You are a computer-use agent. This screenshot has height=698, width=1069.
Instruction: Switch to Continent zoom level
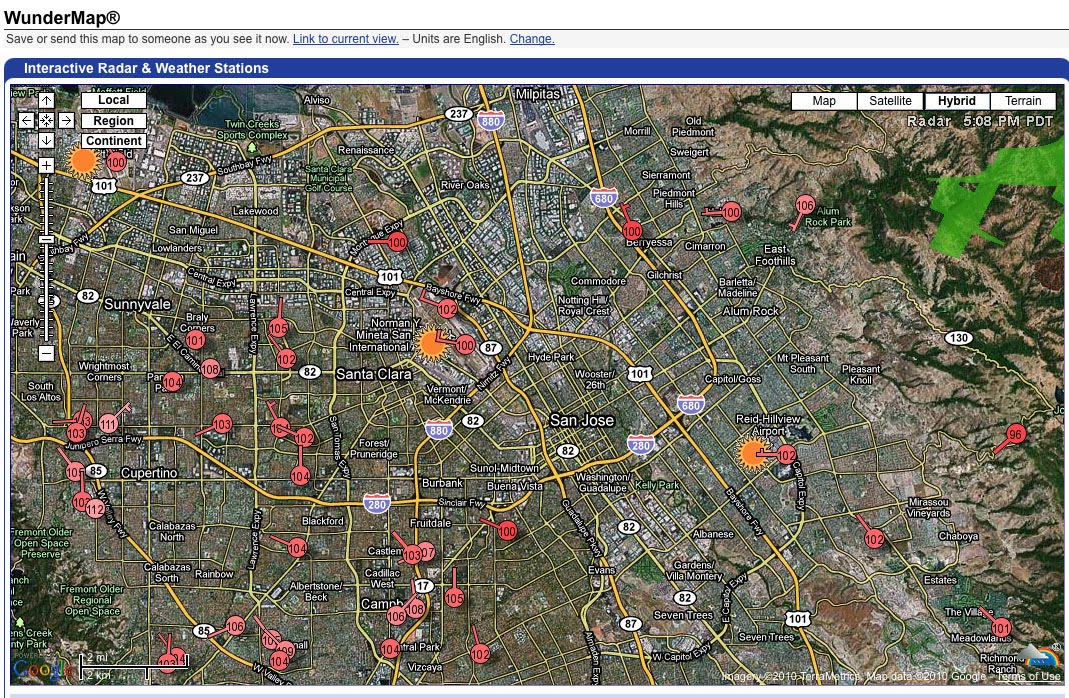[x=114, y=141]
